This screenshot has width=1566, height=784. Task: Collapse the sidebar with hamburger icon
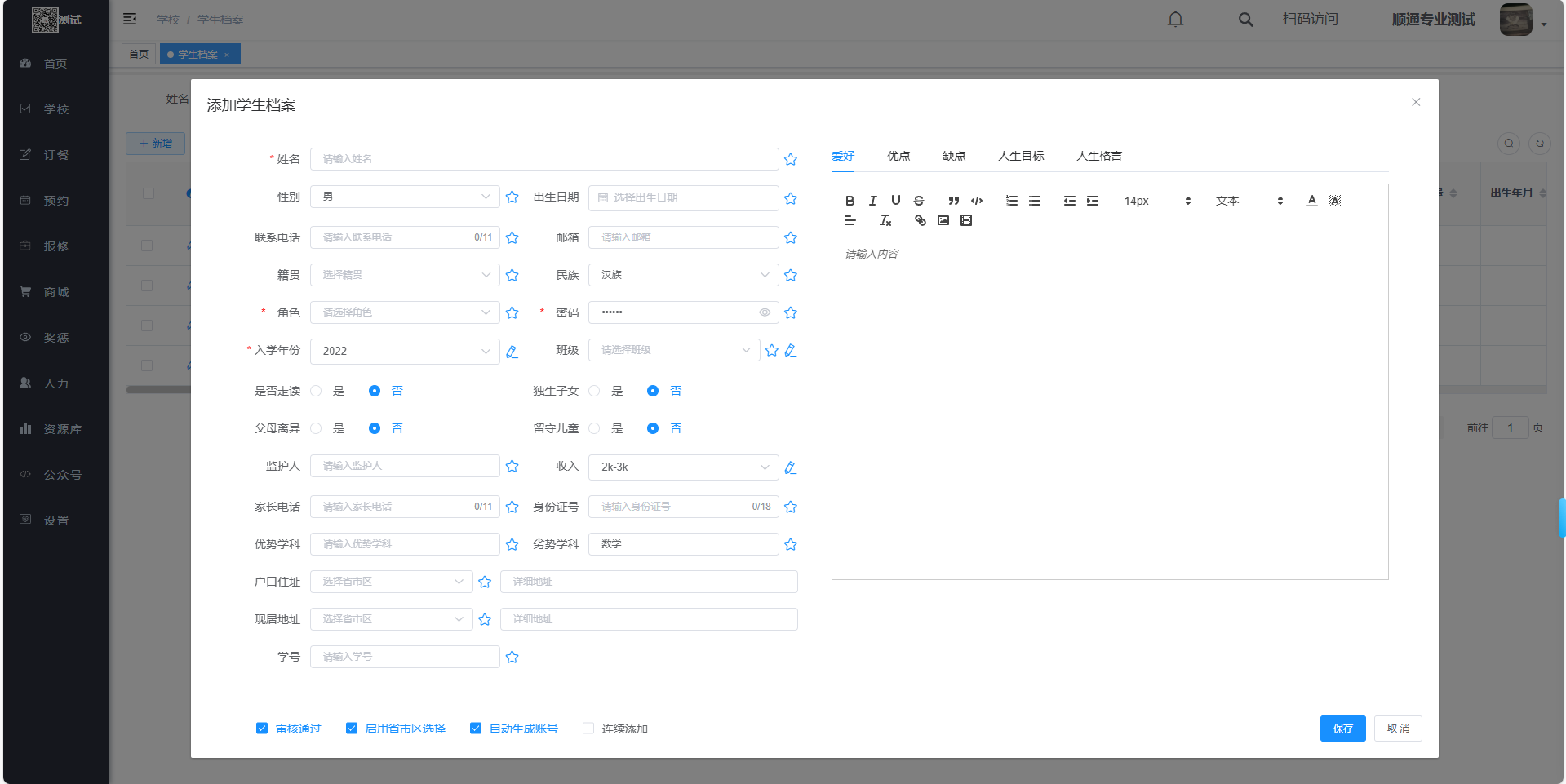[130, 19]
